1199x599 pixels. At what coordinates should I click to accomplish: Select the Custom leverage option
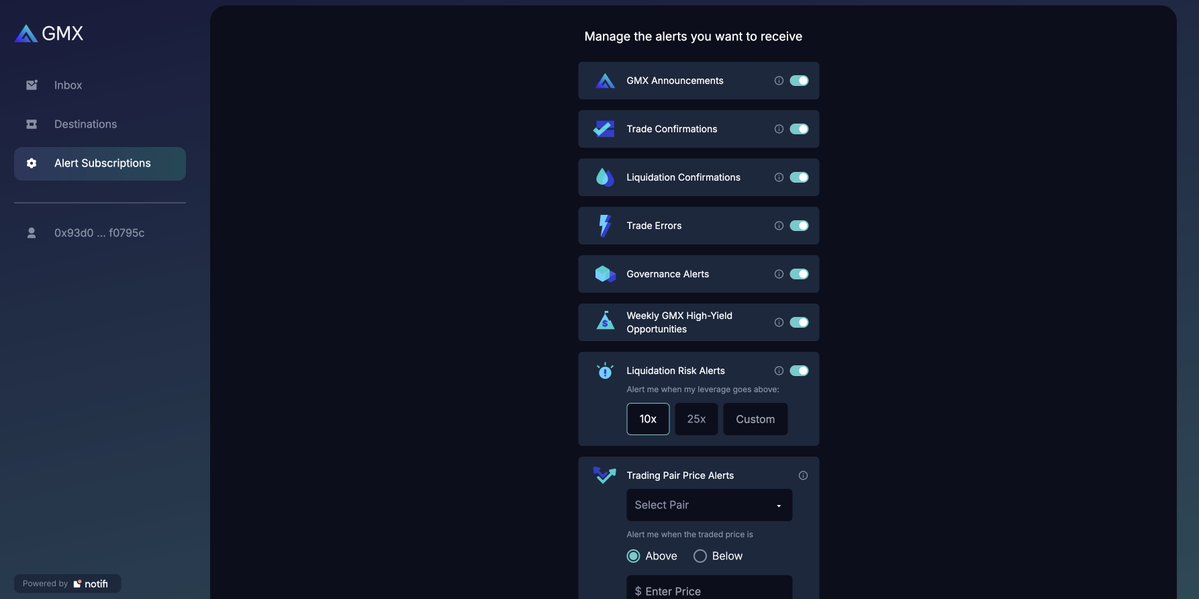coord(755,419)
